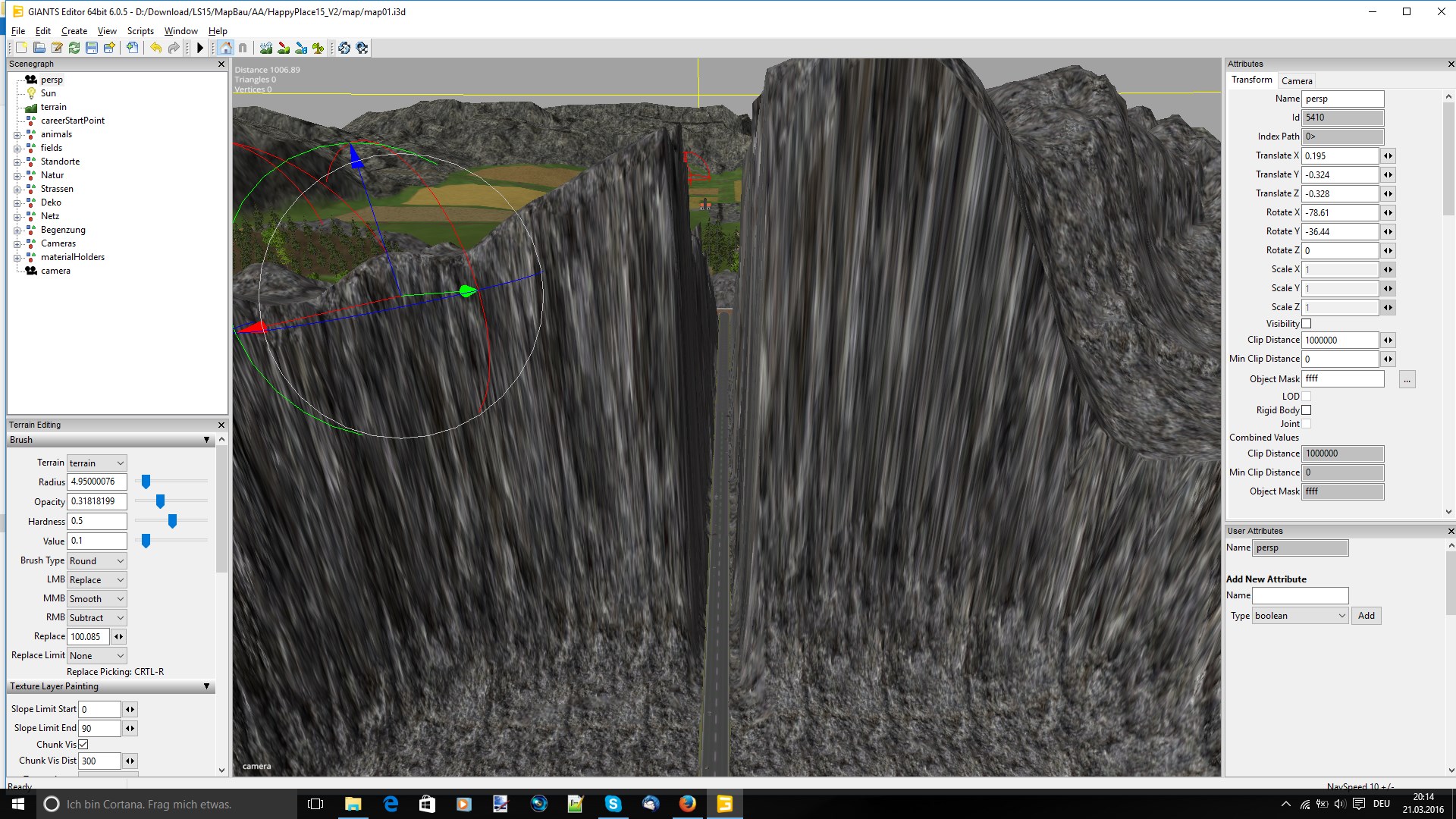
Task: Click the Object Mask ellipsis button
Action: (1407, 379)
